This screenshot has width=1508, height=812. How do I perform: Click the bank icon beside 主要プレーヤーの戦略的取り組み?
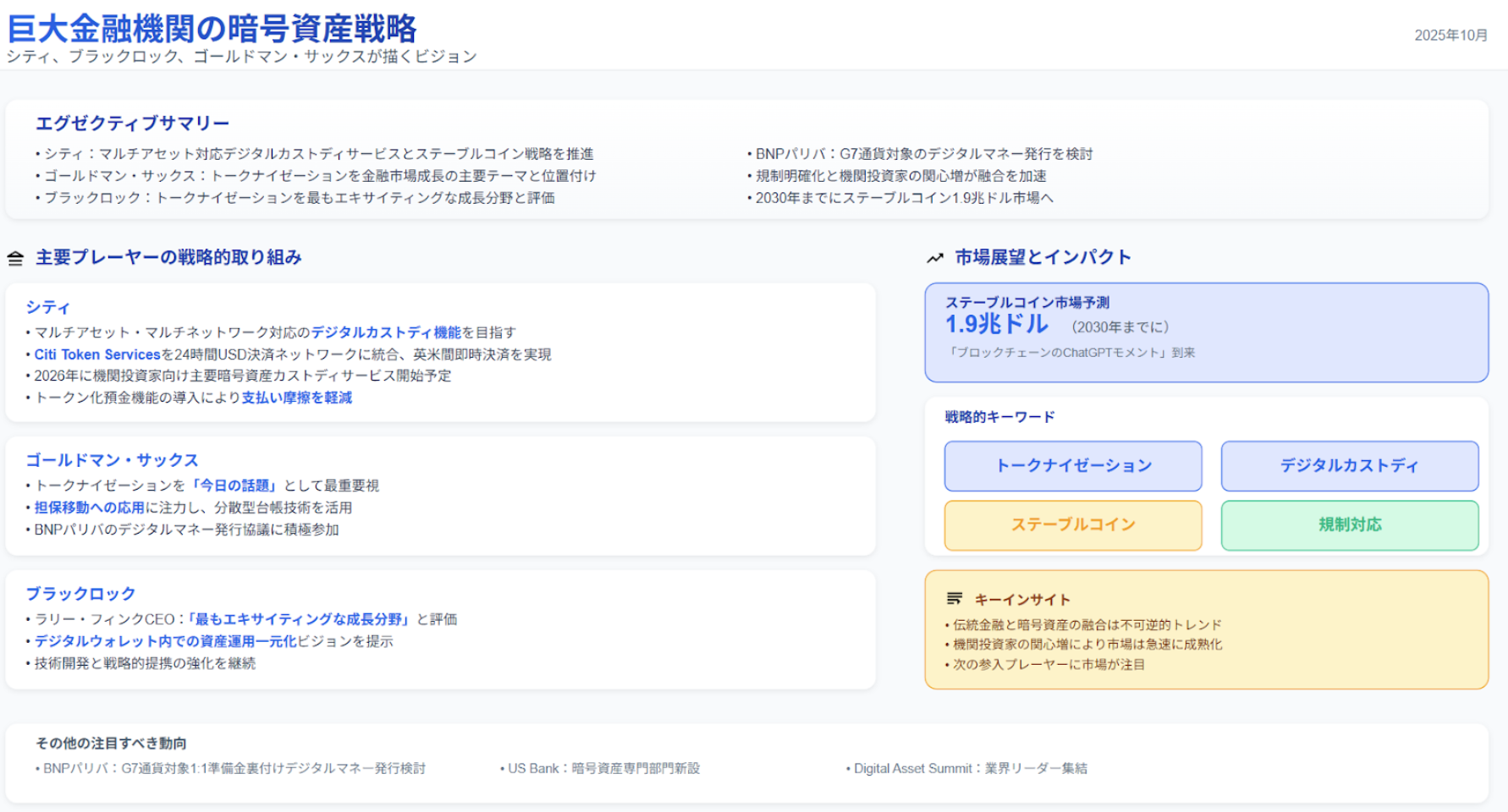click(x=15, y=258)
